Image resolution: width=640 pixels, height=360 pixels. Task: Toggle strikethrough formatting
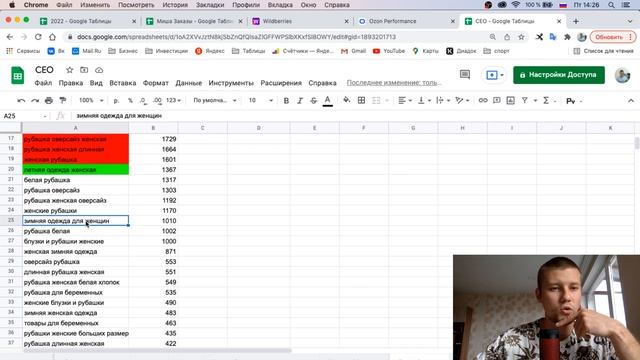[313, 100]
